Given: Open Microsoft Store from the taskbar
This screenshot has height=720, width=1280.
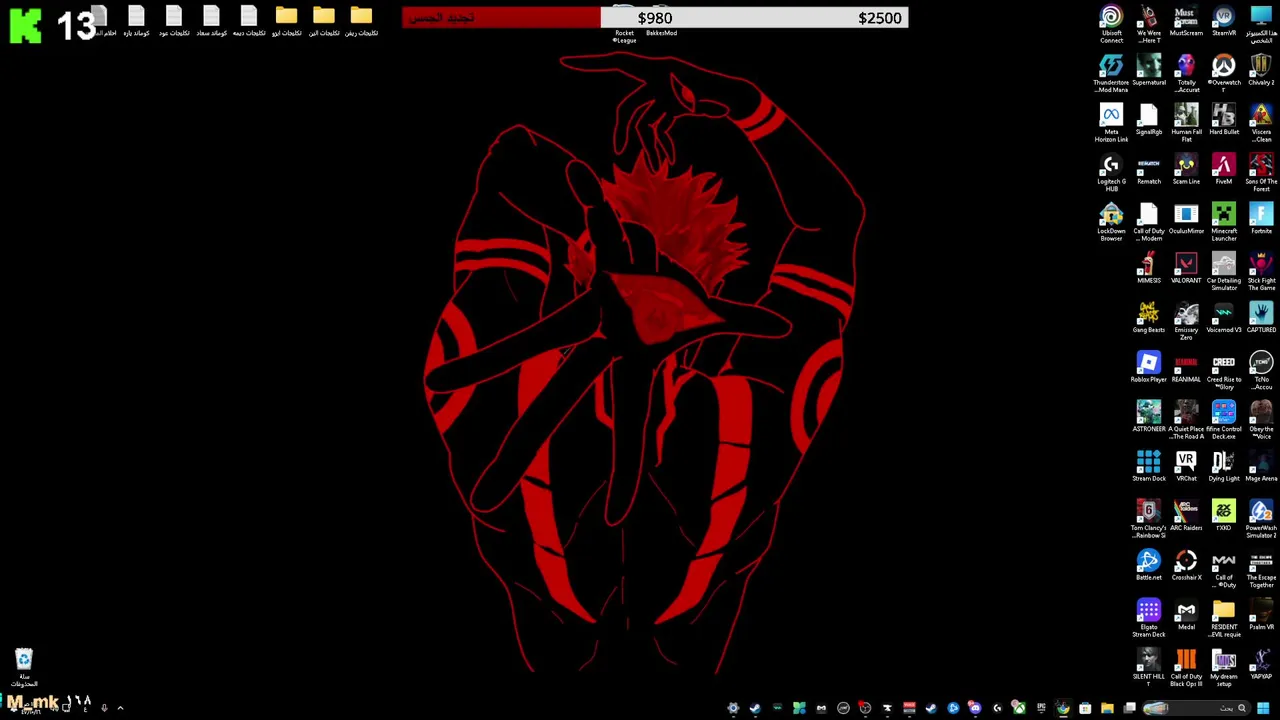Looking at the screenshot, I should click(x=1085, y=708).
